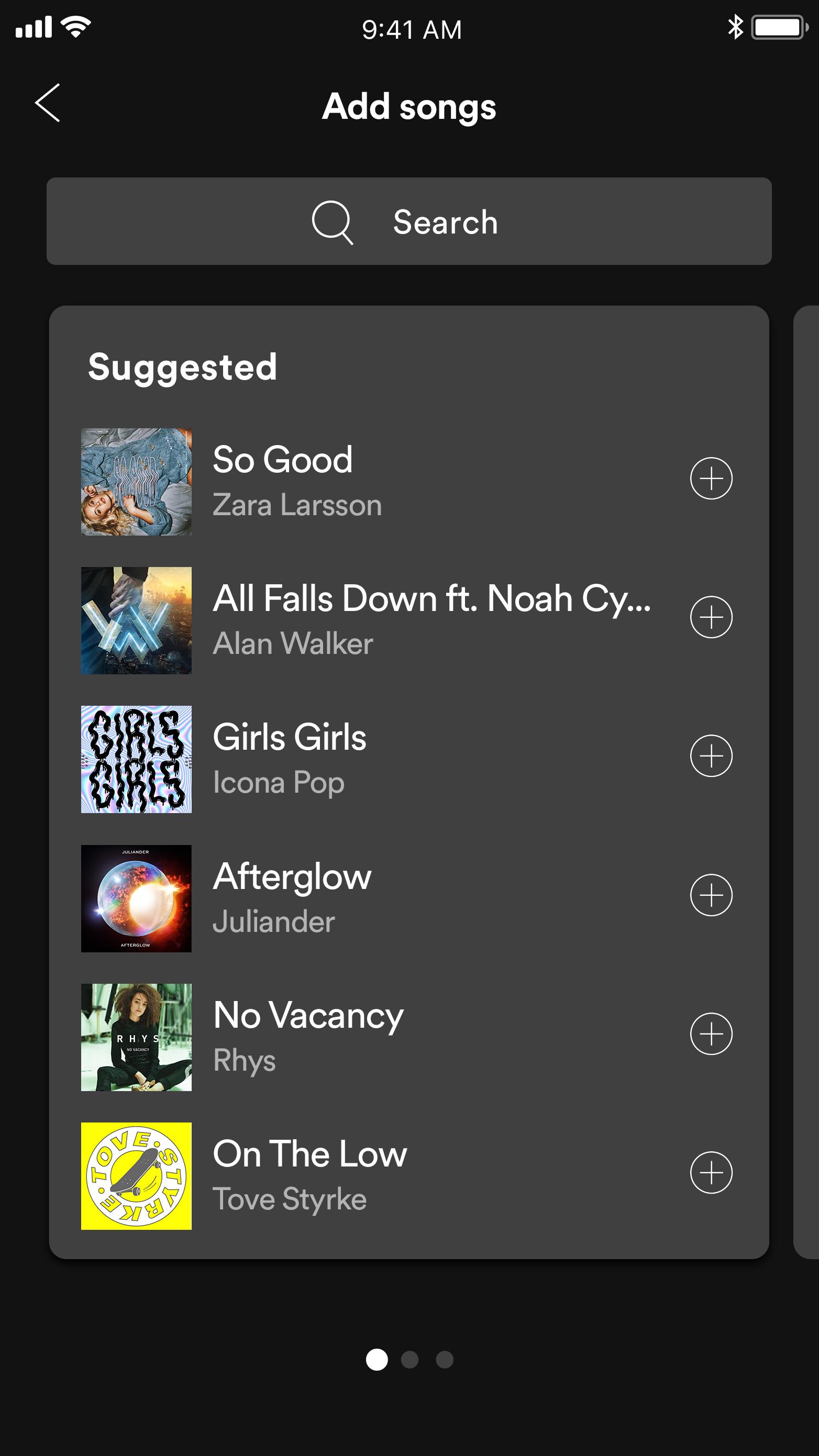Image resolution: width=819 pixels, height=1456 pixels.
Task: Select the first page indicator dot
Action: (x=377, y=1359)
